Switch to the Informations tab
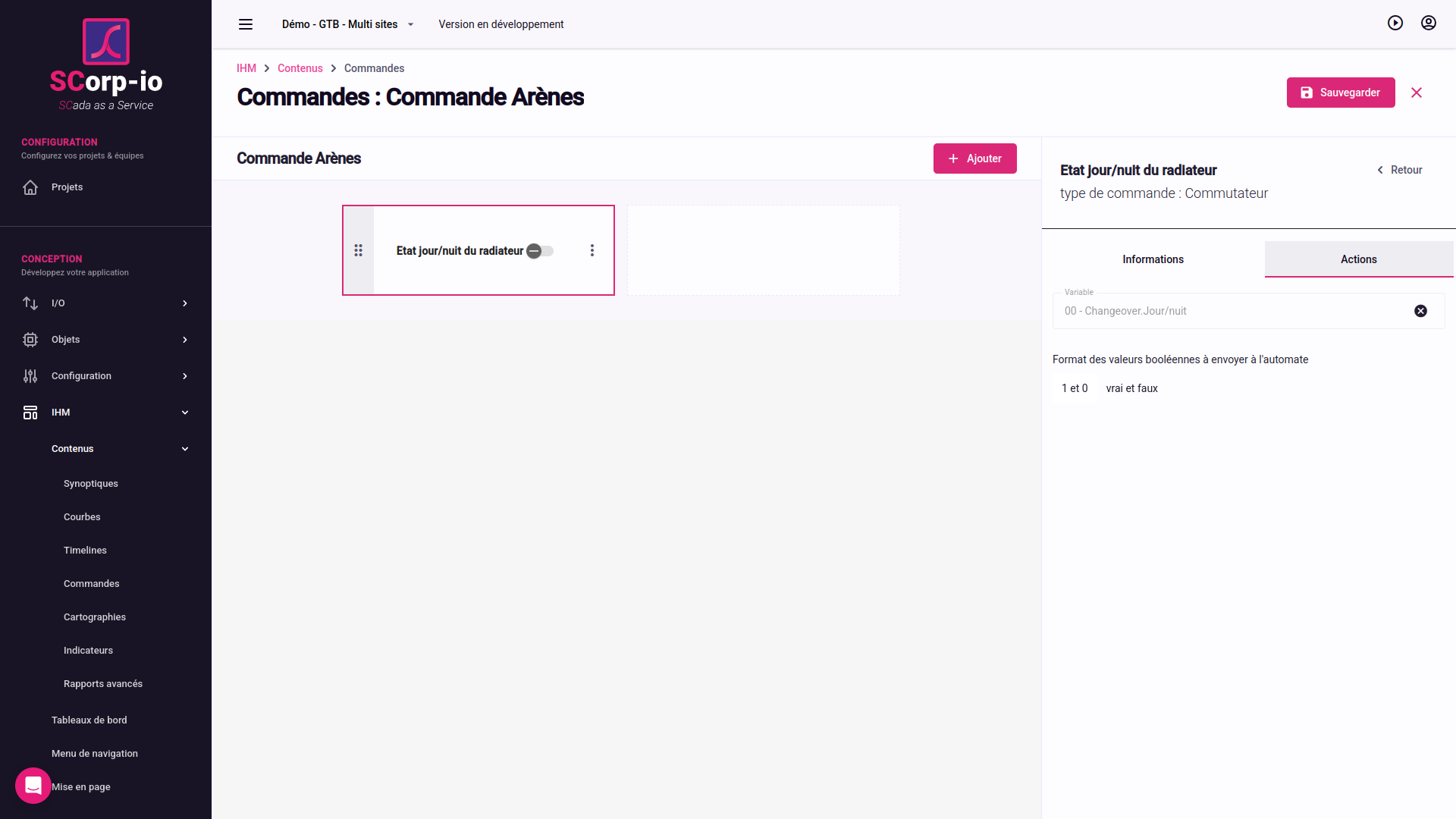 tap(1153, 259)
